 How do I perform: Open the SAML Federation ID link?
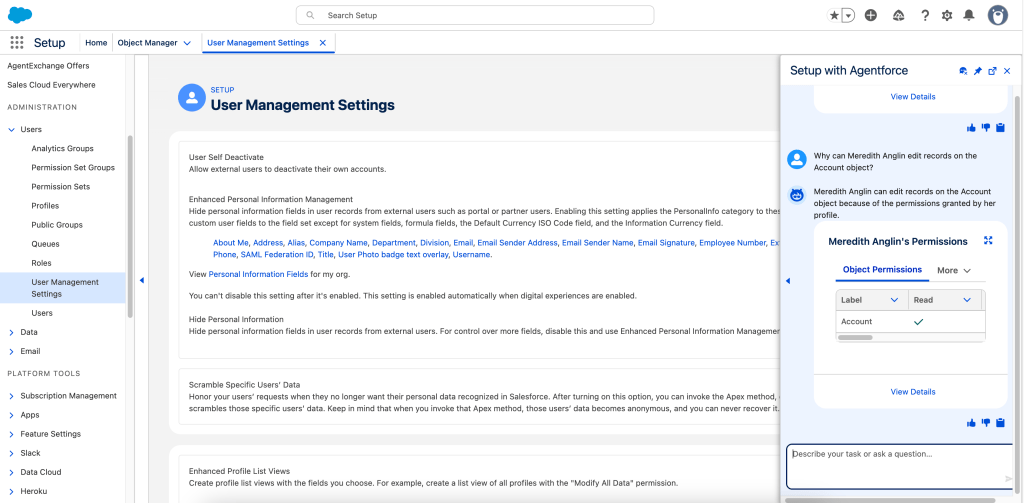[277, 254]
